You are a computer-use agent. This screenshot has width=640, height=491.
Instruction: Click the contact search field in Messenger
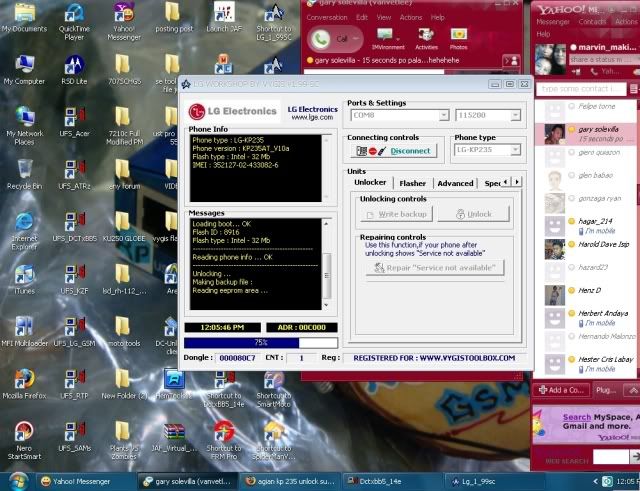click(580, 89)
